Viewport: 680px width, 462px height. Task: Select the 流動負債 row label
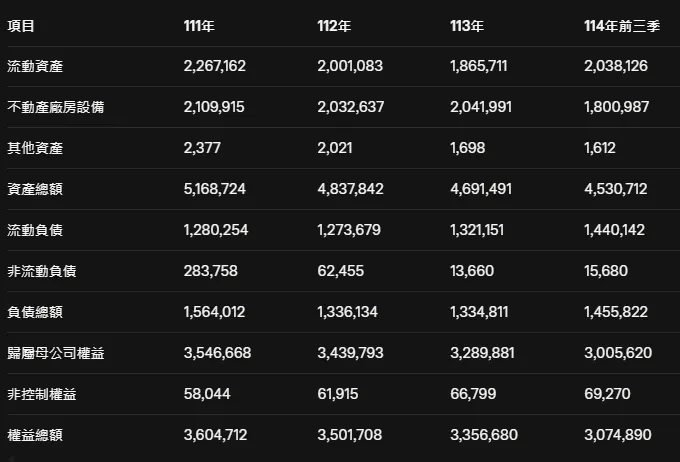tap(35, 230)
